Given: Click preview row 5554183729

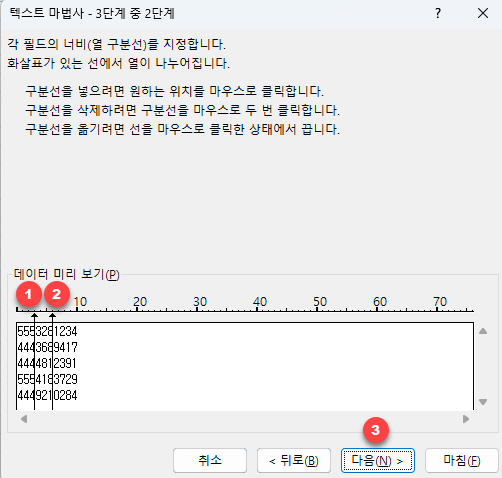Looking at the screenshot, I should (x=47, y=379).
